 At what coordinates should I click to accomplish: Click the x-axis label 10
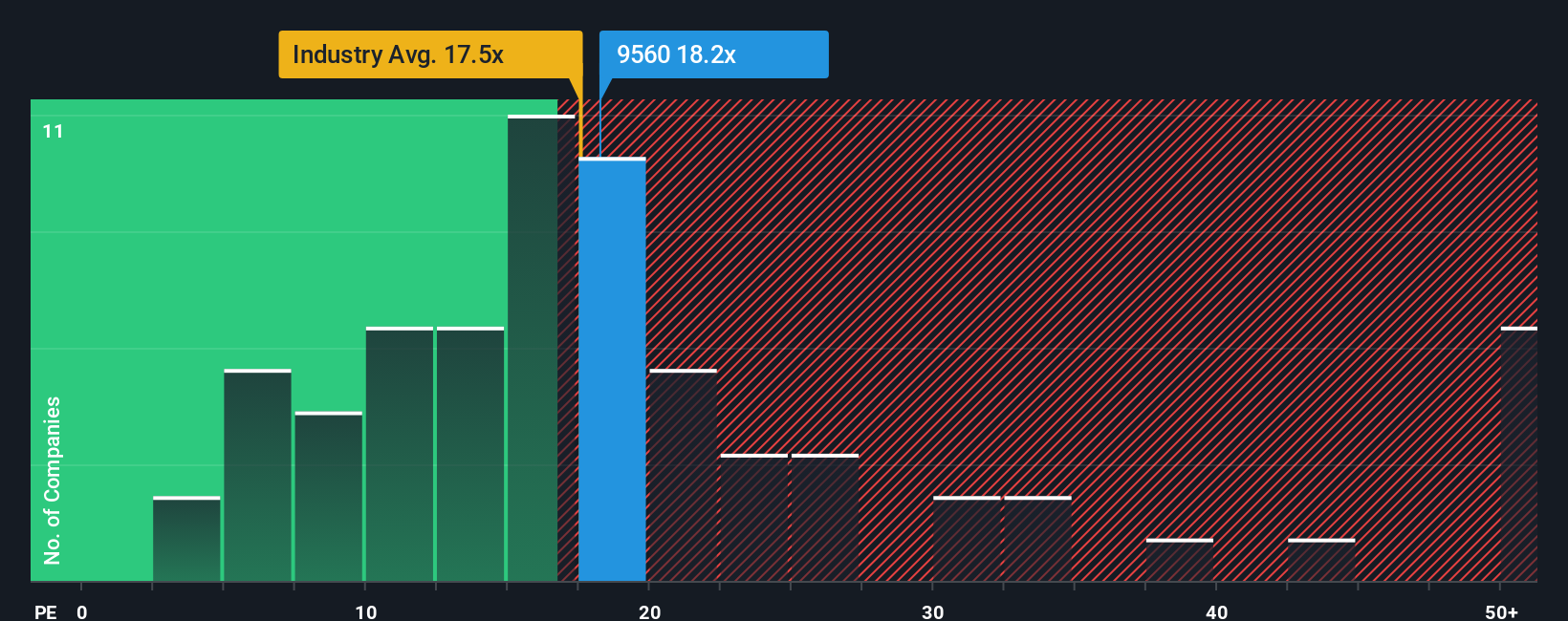point(365,611)
